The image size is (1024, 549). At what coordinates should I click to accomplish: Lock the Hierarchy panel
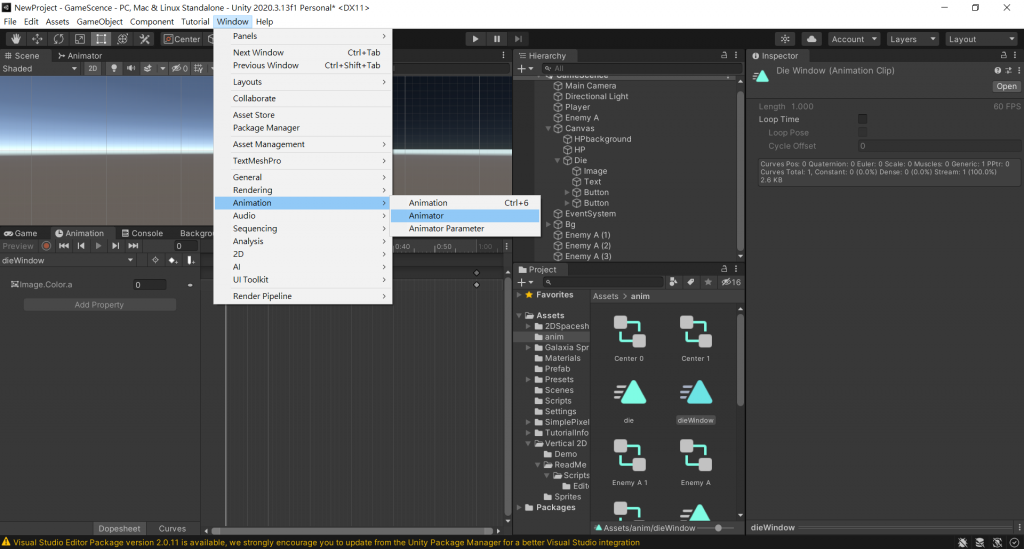click(x=724, y=55)
